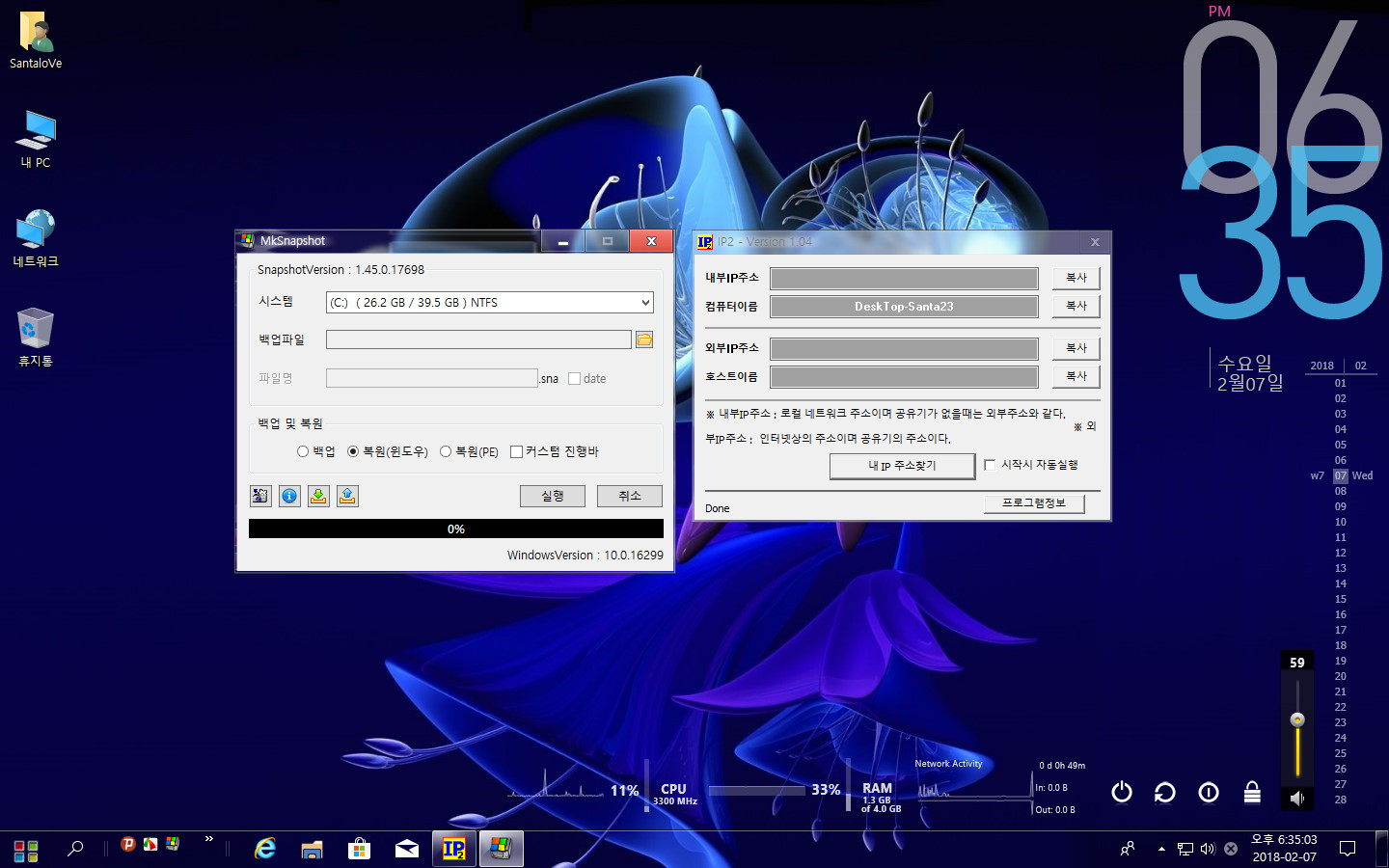This screenshot has height=868, width=1389.
Task: Open taskbar search magnifier
Action: tap(74, 849)
